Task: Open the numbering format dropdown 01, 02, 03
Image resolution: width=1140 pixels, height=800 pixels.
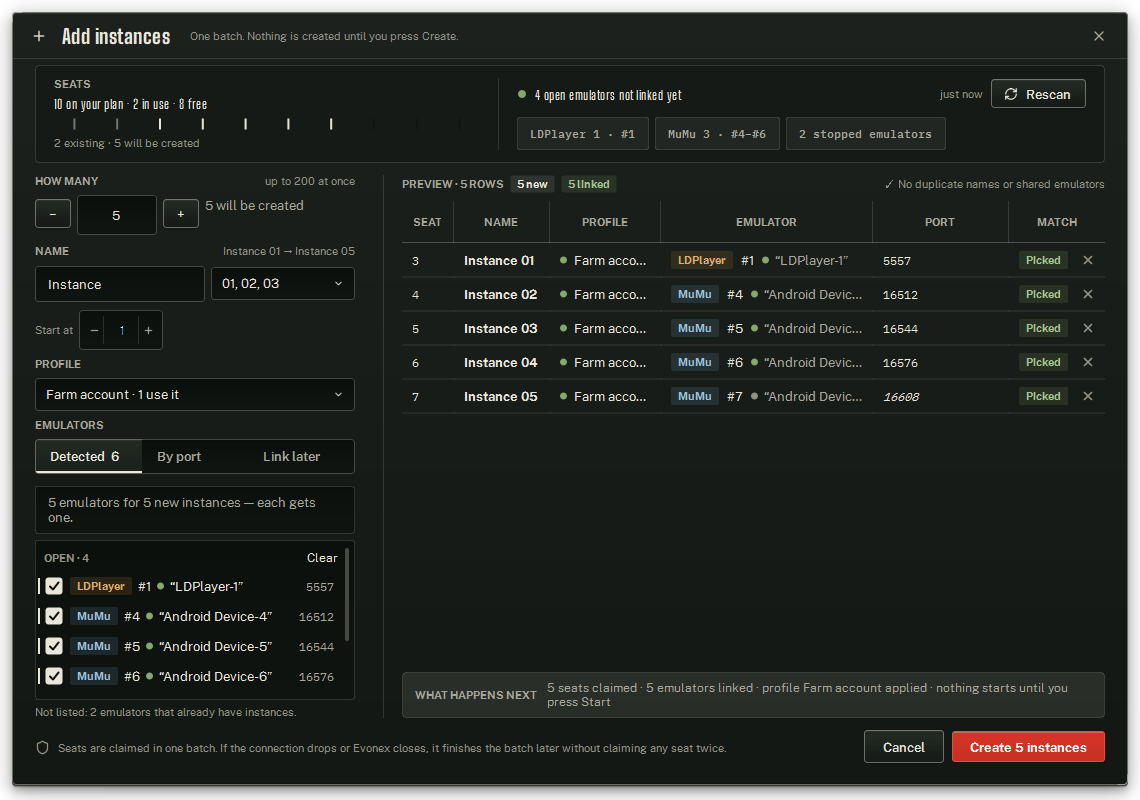Action: pos(283,284)
